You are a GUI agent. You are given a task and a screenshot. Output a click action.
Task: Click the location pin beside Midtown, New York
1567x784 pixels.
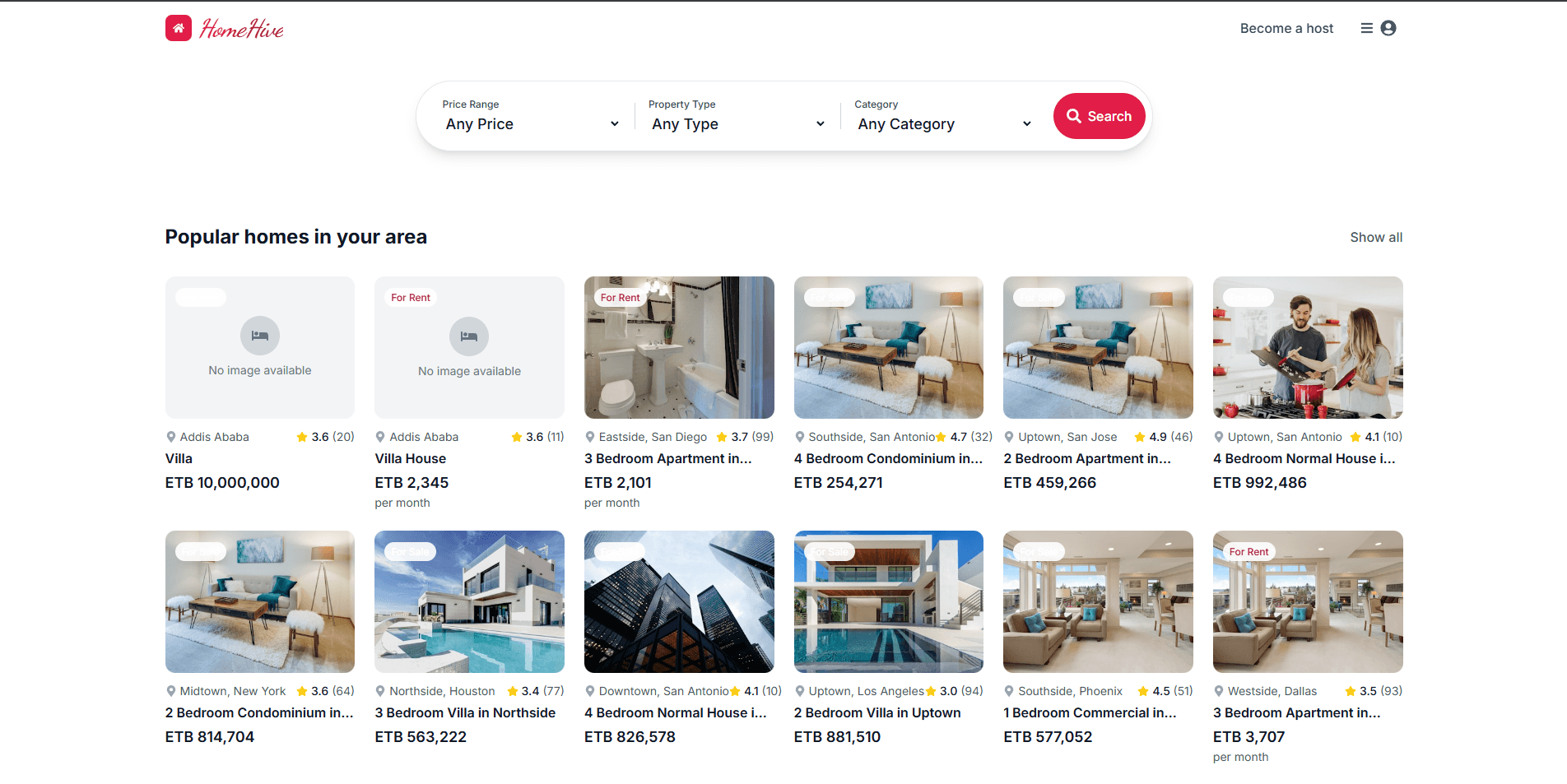click(171, 691)
